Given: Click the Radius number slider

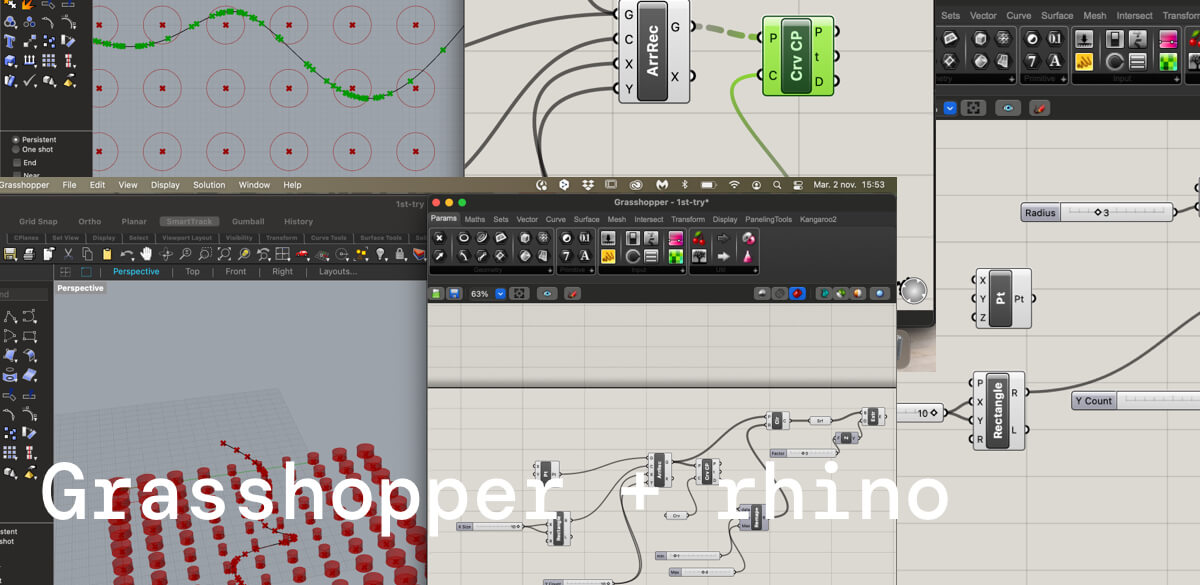Looking at the screenshot, I should pyautogui.click(x=1098, y=212).
